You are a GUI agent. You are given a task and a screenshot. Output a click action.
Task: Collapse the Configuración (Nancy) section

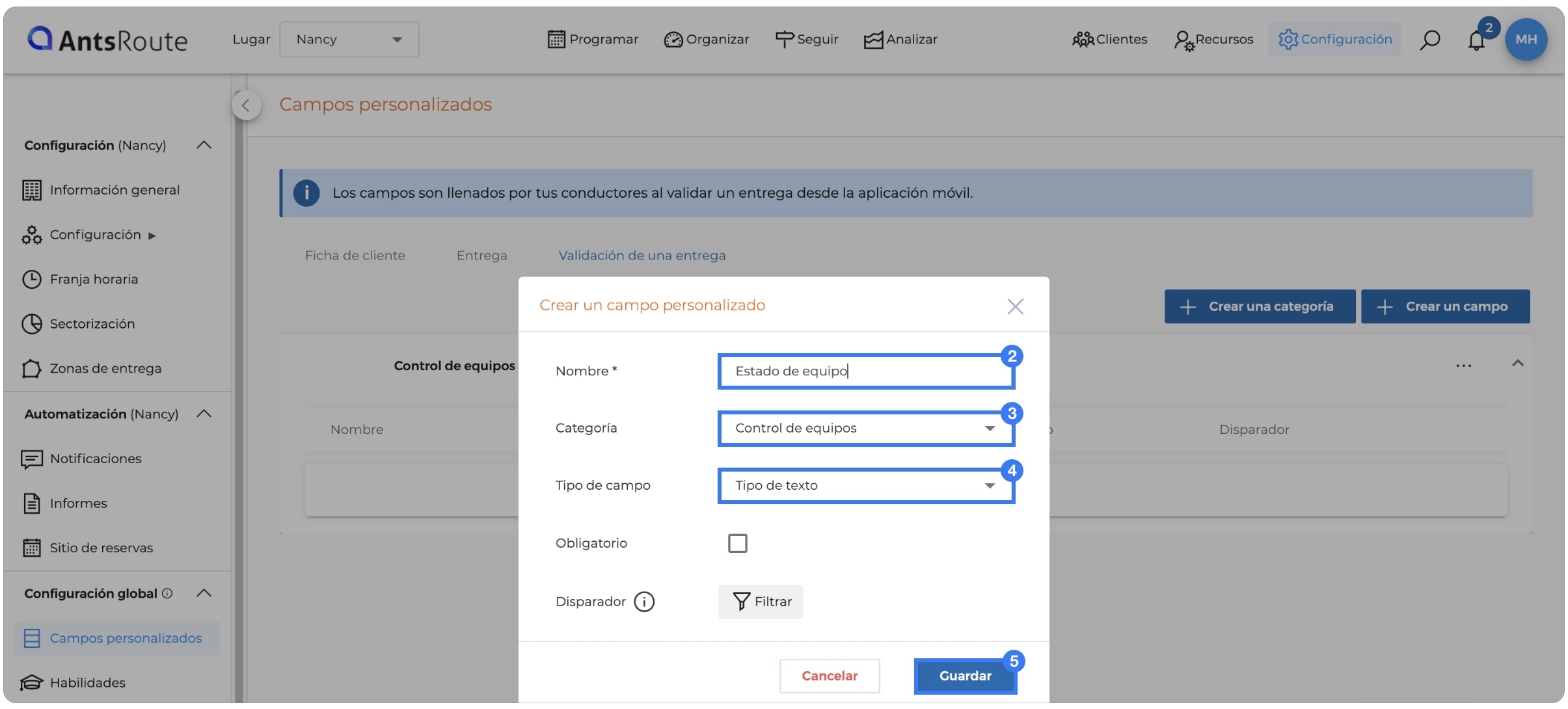pos(204,145)
